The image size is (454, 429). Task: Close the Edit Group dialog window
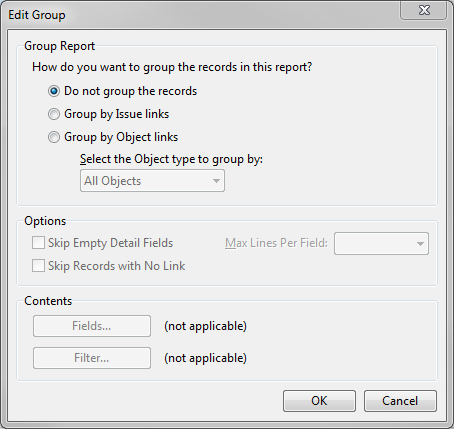[x=423, y=10]
